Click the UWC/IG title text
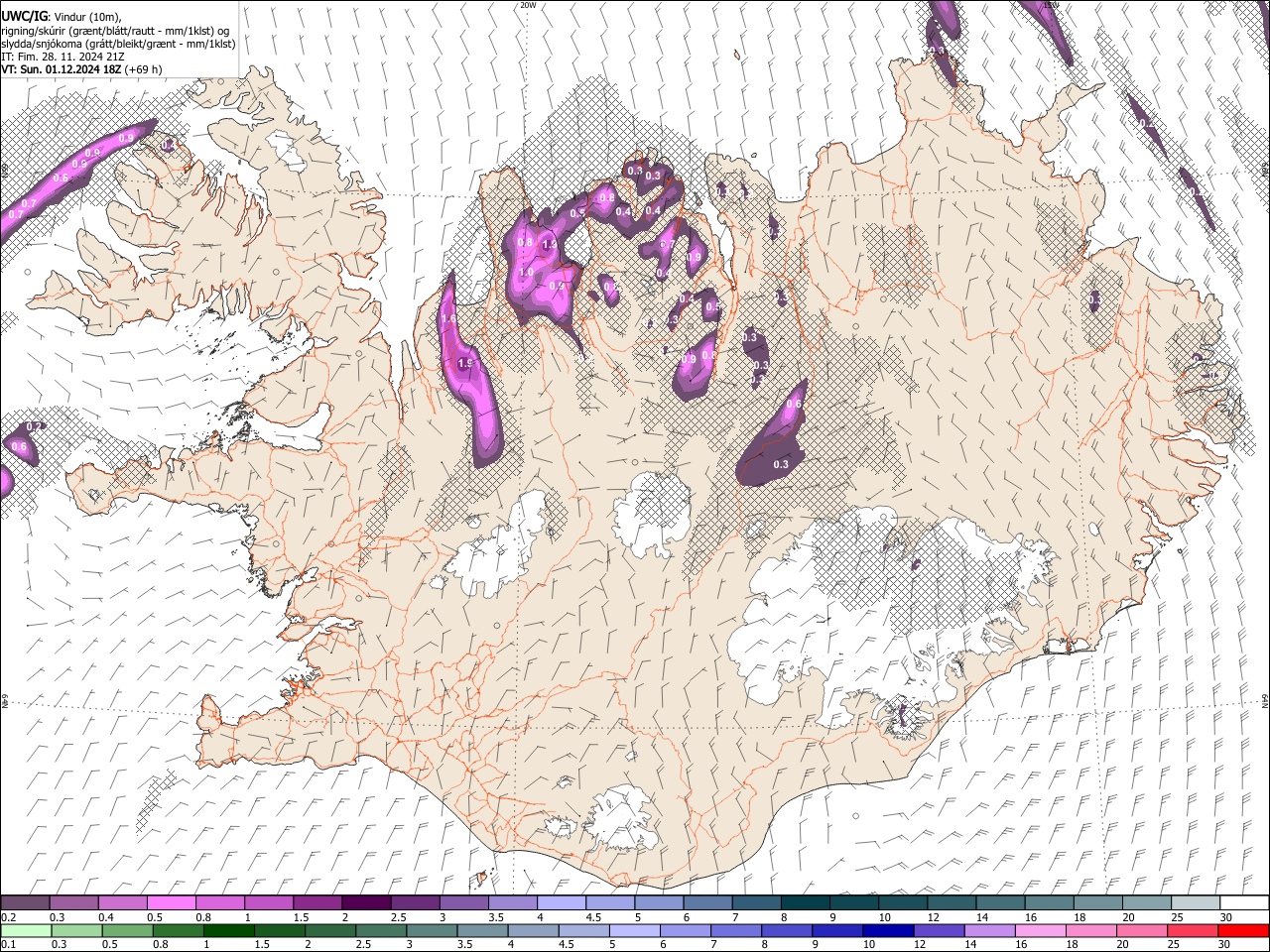Screen dimensions: 1270x952 pos(24,17)
